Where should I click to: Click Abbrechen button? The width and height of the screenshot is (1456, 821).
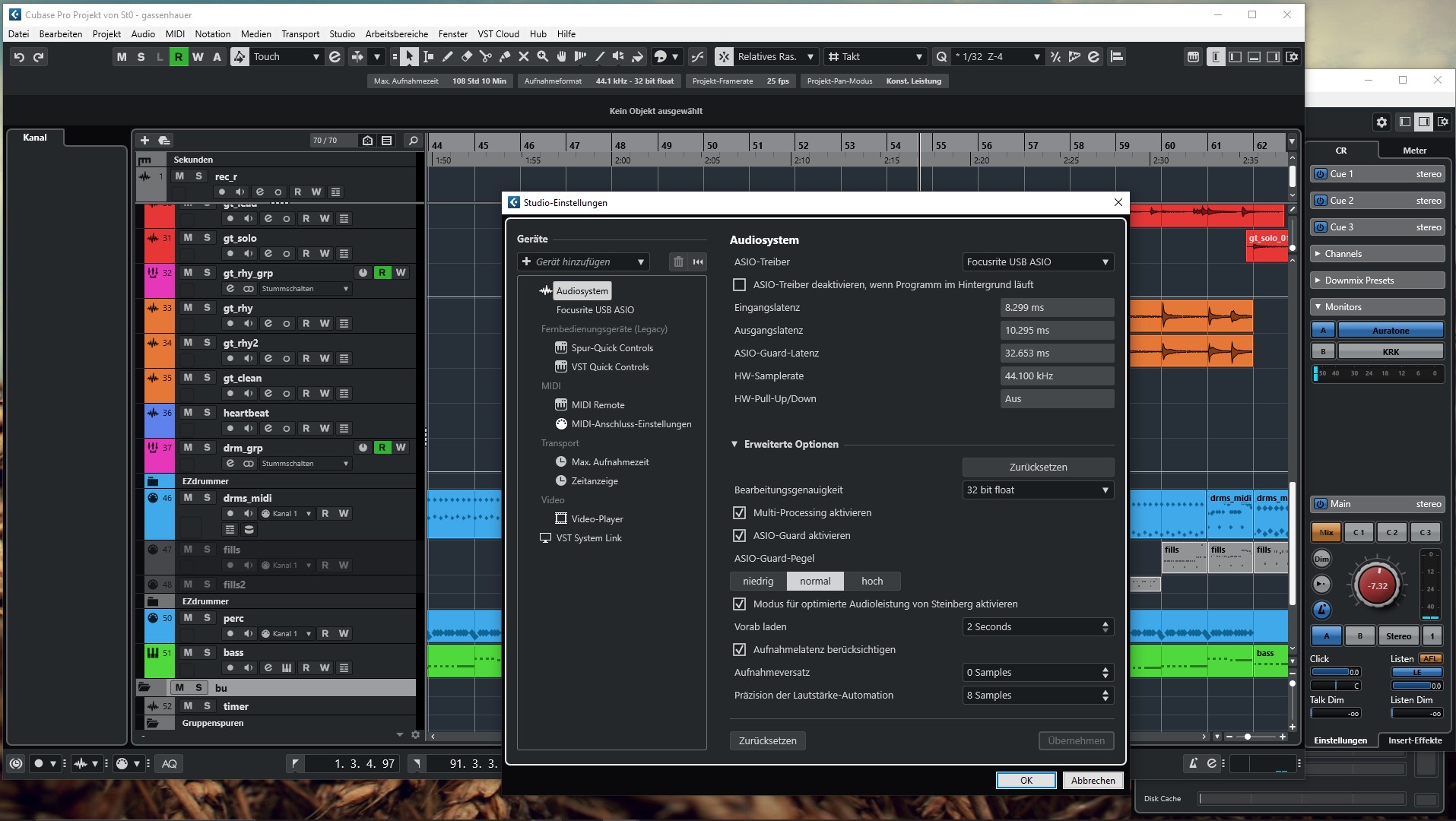[x=1093, y=780]
